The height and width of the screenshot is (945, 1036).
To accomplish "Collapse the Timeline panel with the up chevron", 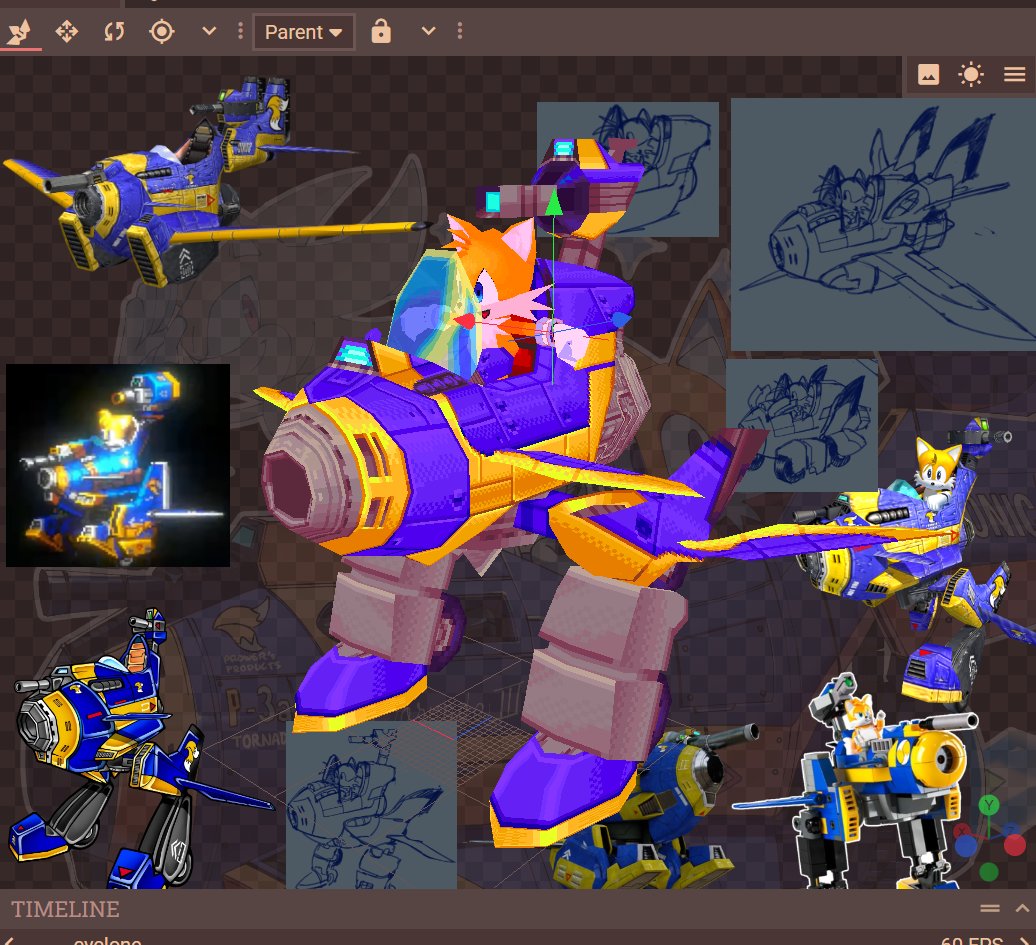I will (x=1022, y=909).
